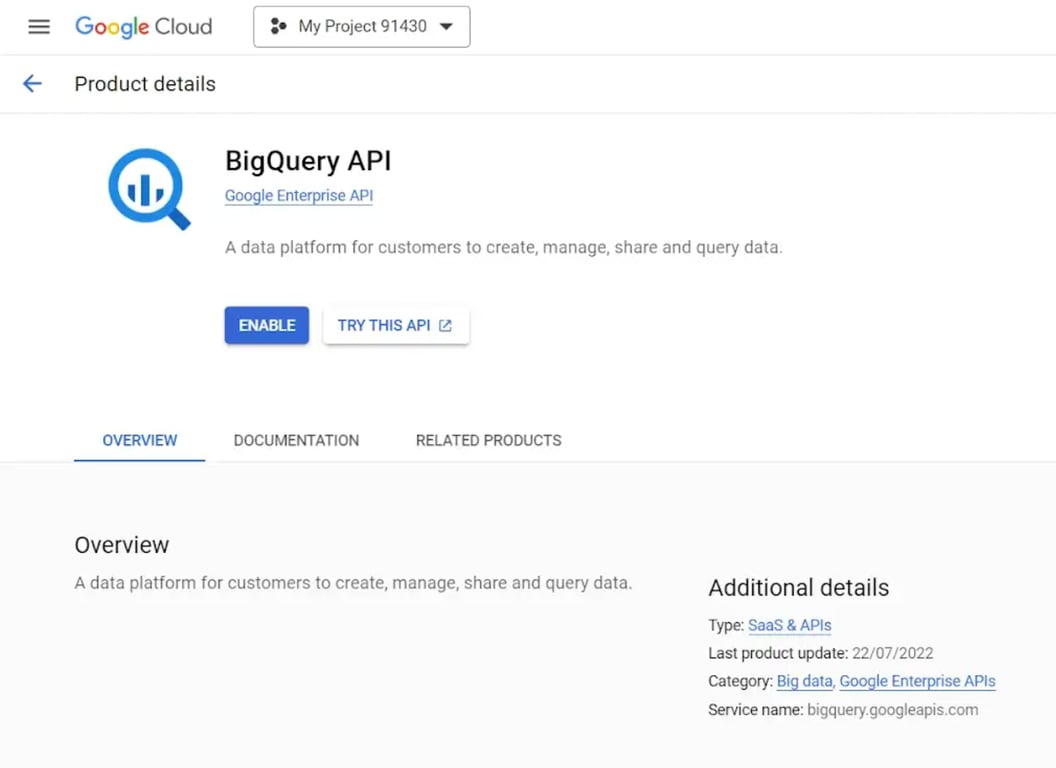This screenshot has width=1056, height=768.
Task: Click the blue Enable button
Action: pyautogui.click(x=267, y=325)
